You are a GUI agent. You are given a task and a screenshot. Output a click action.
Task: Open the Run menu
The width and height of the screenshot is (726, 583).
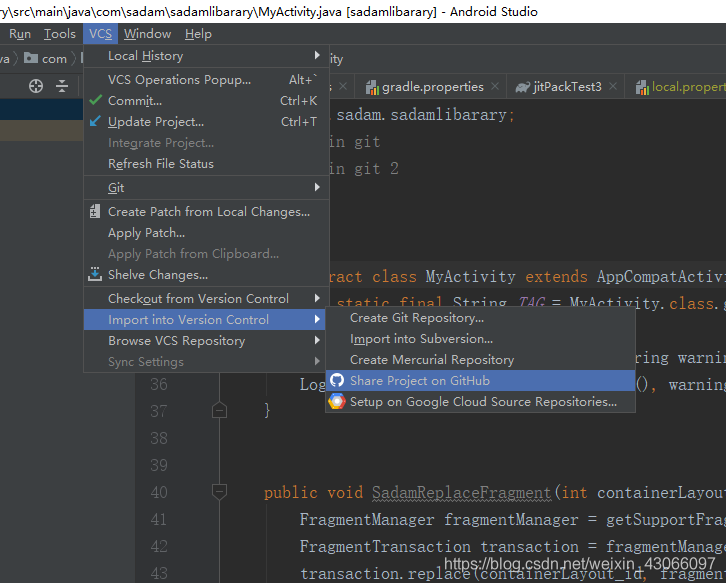coord(20,34)
